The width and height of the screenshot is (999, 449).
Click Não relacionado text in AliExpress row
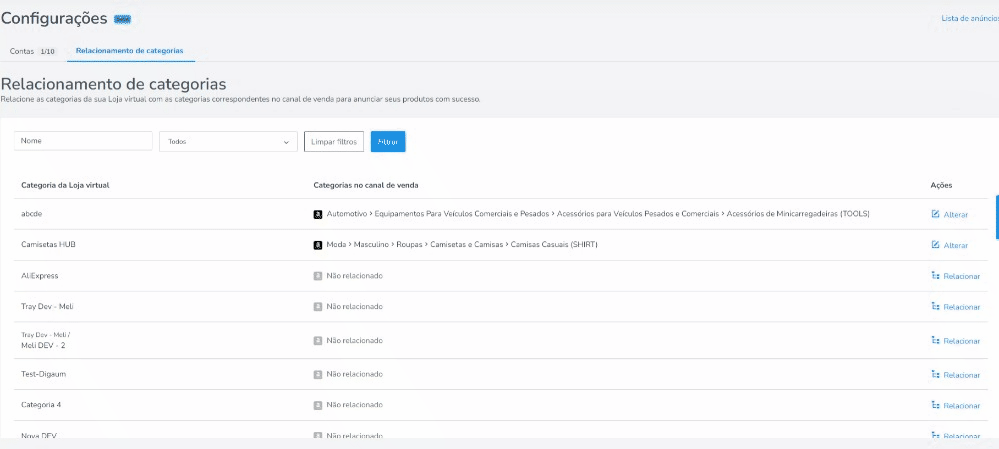pos(354,276)
